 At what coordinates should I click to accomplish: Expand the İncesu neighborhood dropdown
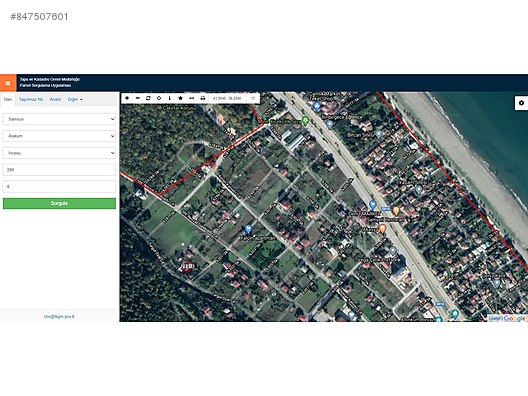click(x=59, y=153)
